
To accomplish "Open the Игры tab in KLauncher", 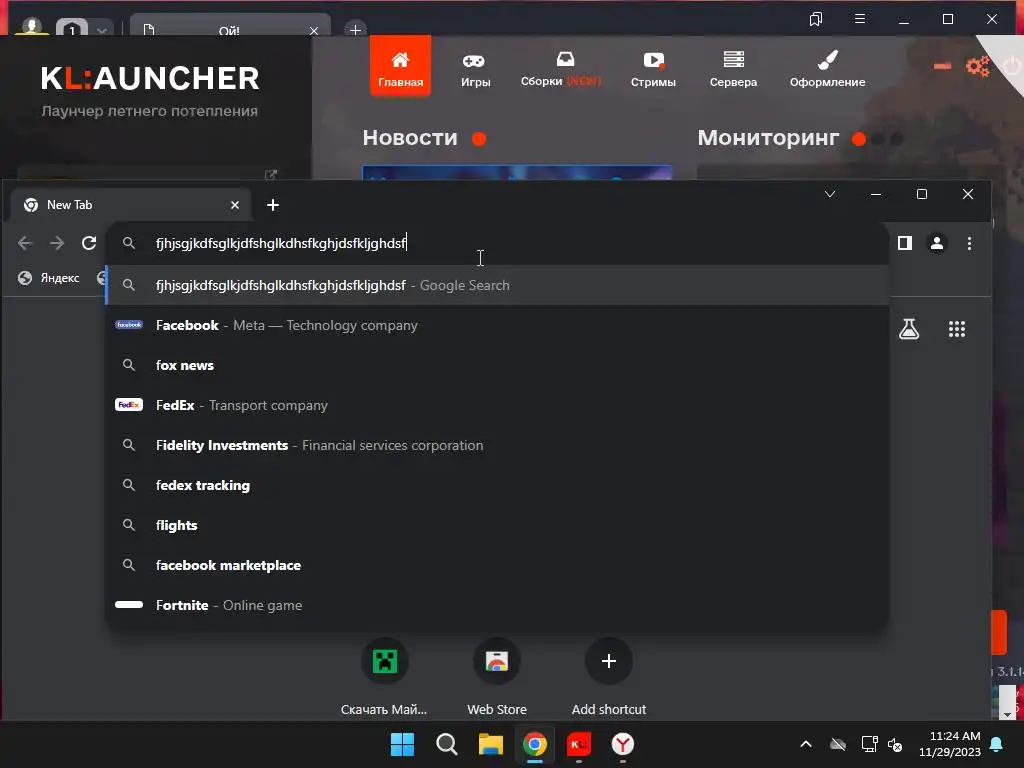I will [x=475, y=70].
